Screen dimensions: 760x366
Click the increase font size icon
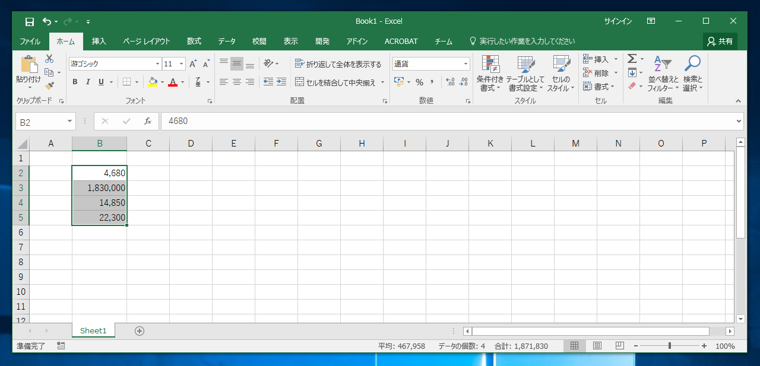coord(193,64)
